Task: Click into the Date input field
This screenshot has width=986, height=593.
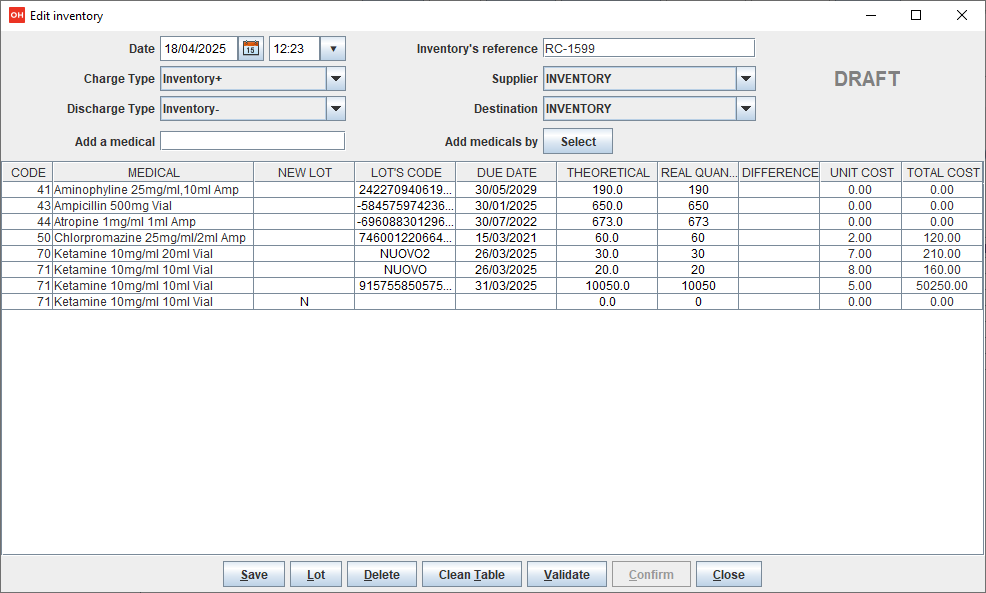Action: point(198,48)
